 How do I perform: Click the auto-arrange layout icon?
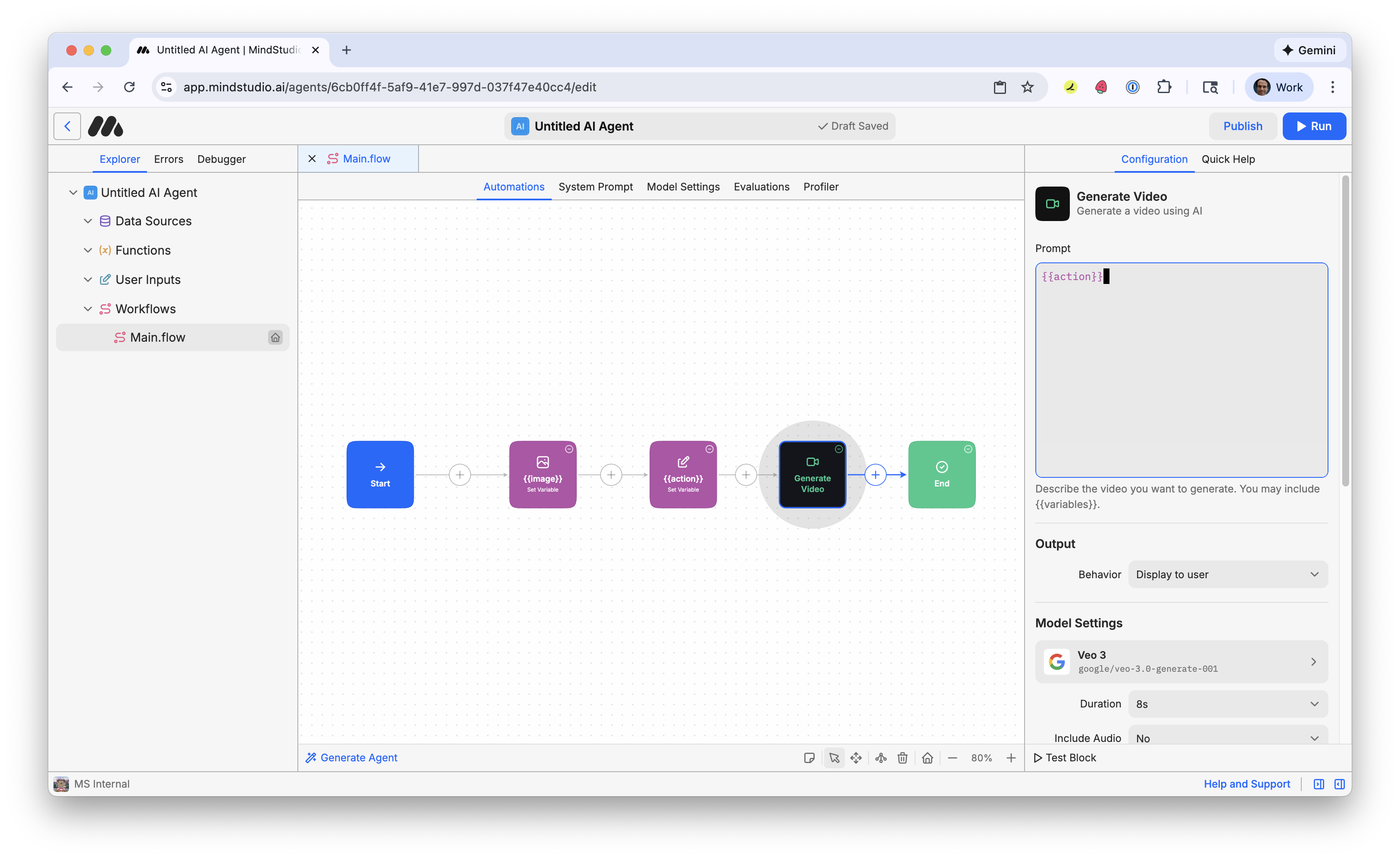[881, 757]
